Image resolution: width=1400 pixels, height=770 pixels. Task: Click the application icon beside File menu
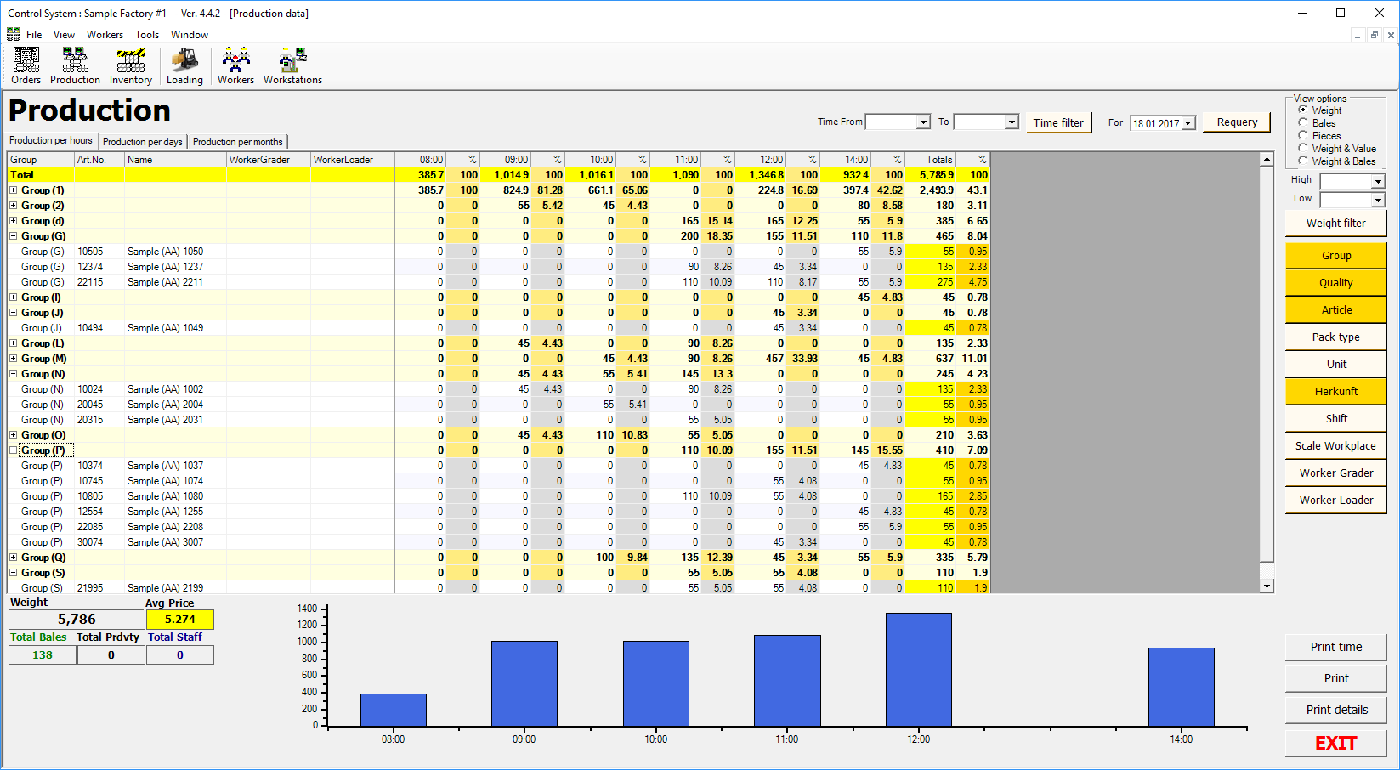13,34
